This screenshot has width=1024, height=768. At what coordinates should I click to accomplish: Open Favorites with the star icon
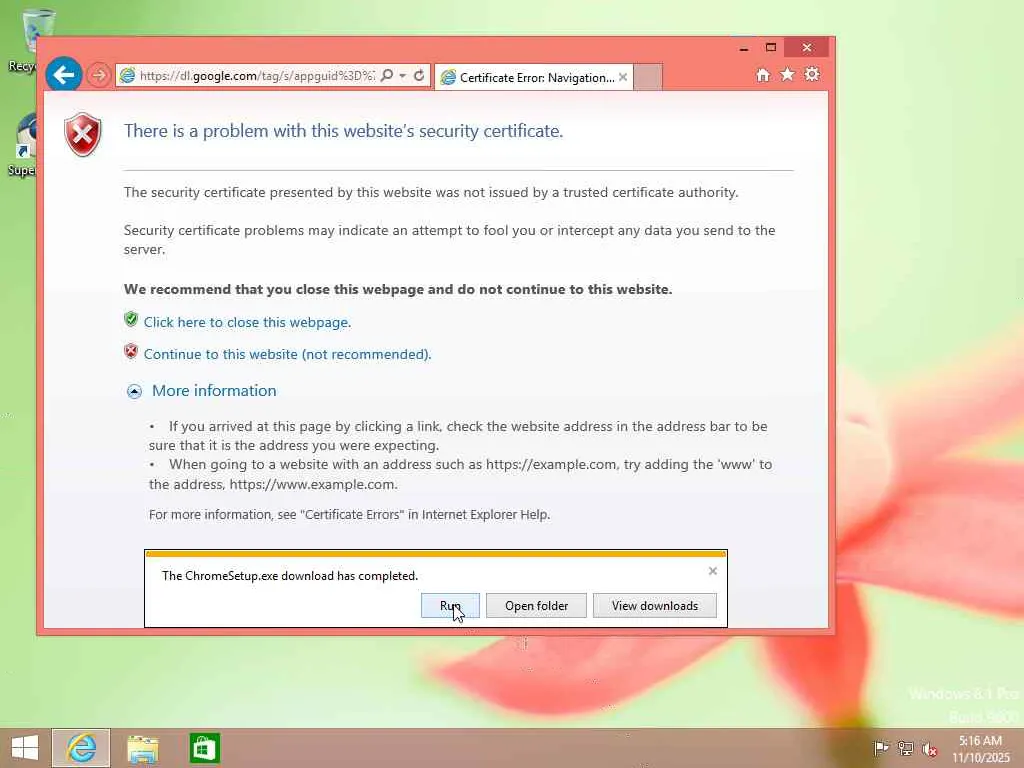point(788,74)
